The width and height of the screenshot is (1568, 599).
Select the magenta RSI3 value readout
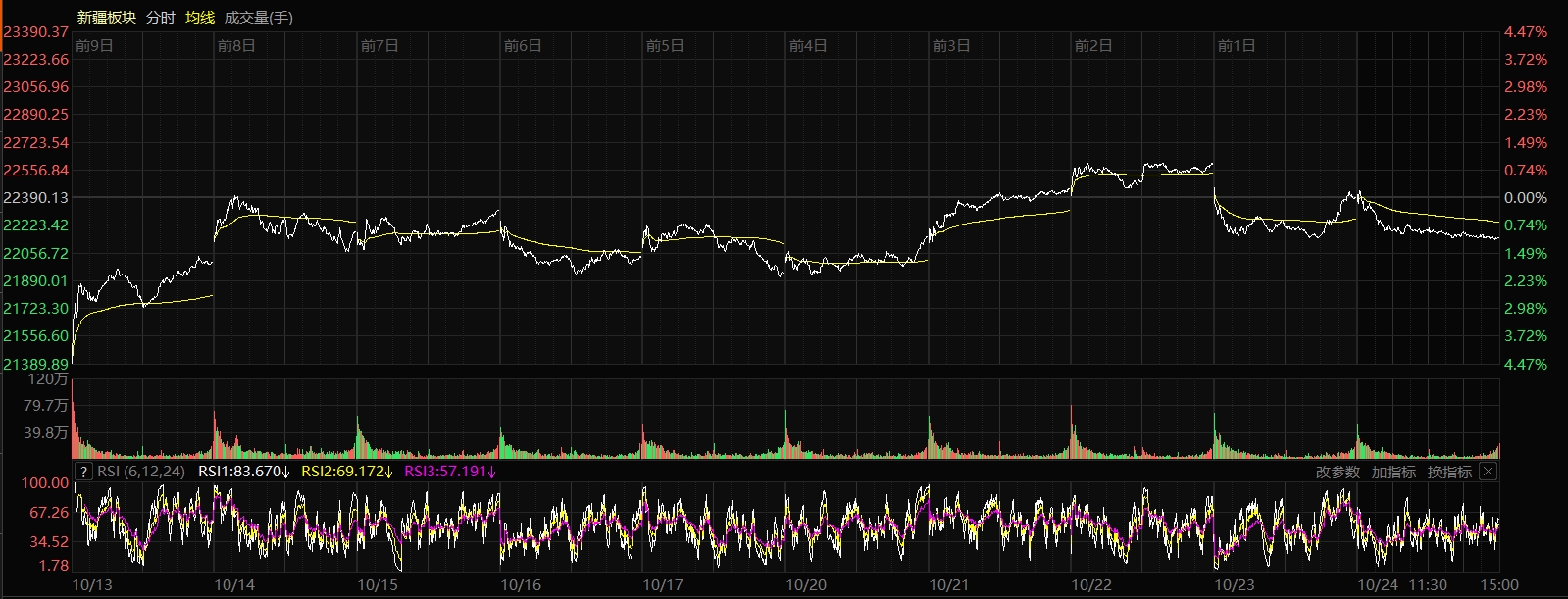450,472
